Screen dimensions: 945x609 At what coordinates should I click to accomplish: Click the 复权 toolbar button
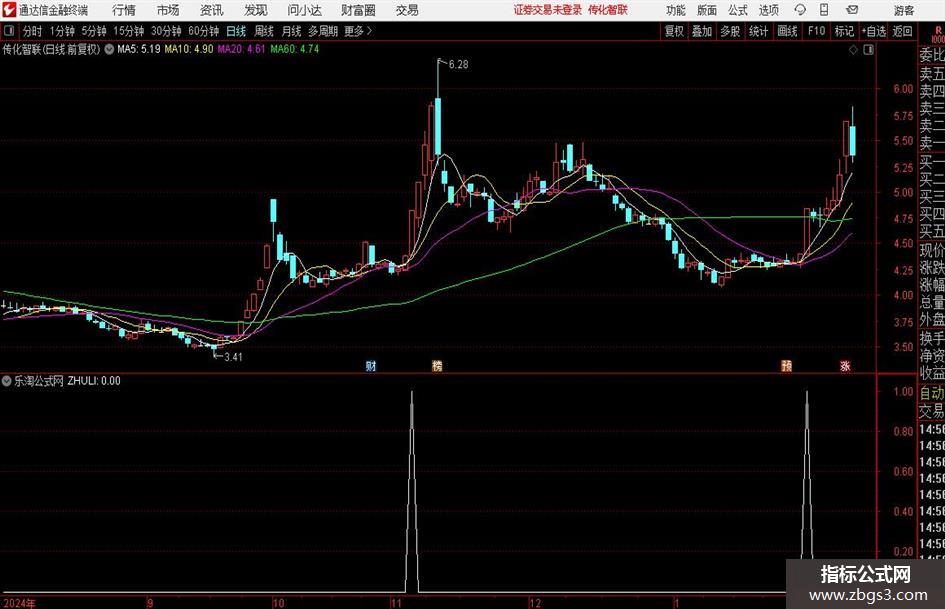pyautogui.click(x=674, y=31)
